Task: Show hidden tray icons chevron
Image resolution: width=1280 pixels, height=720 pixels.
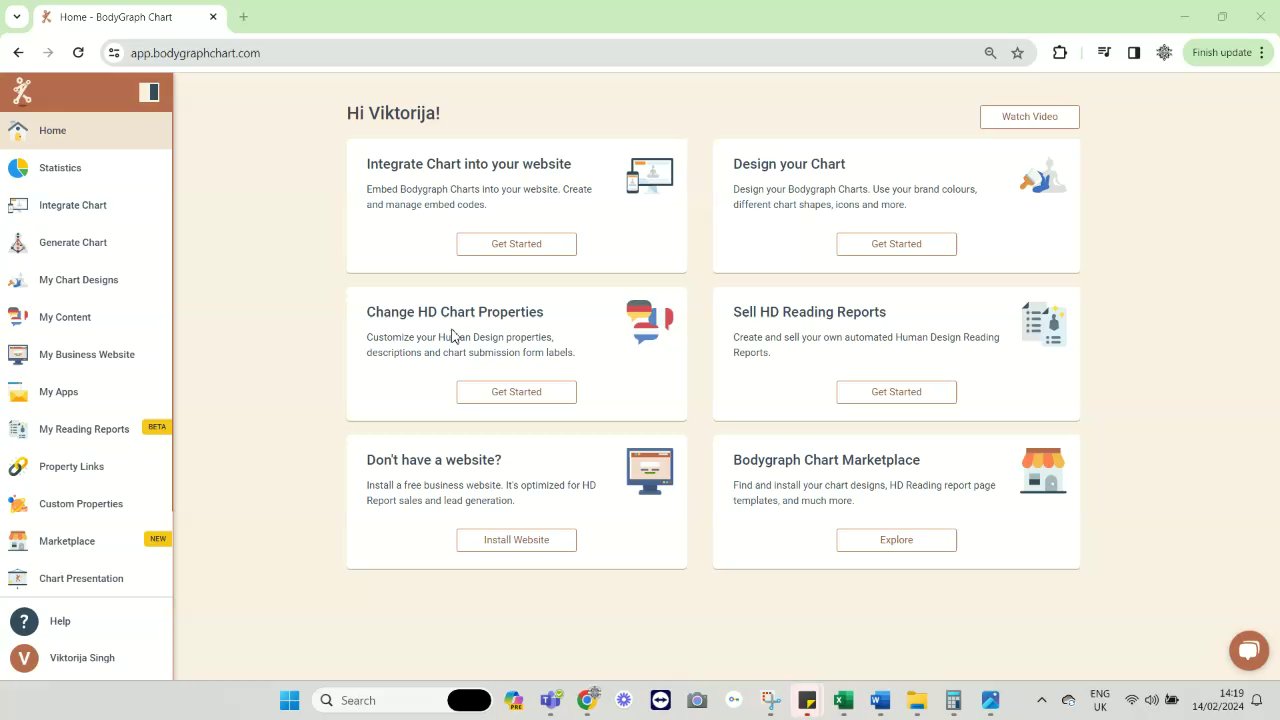Action: pos(1041,701)
